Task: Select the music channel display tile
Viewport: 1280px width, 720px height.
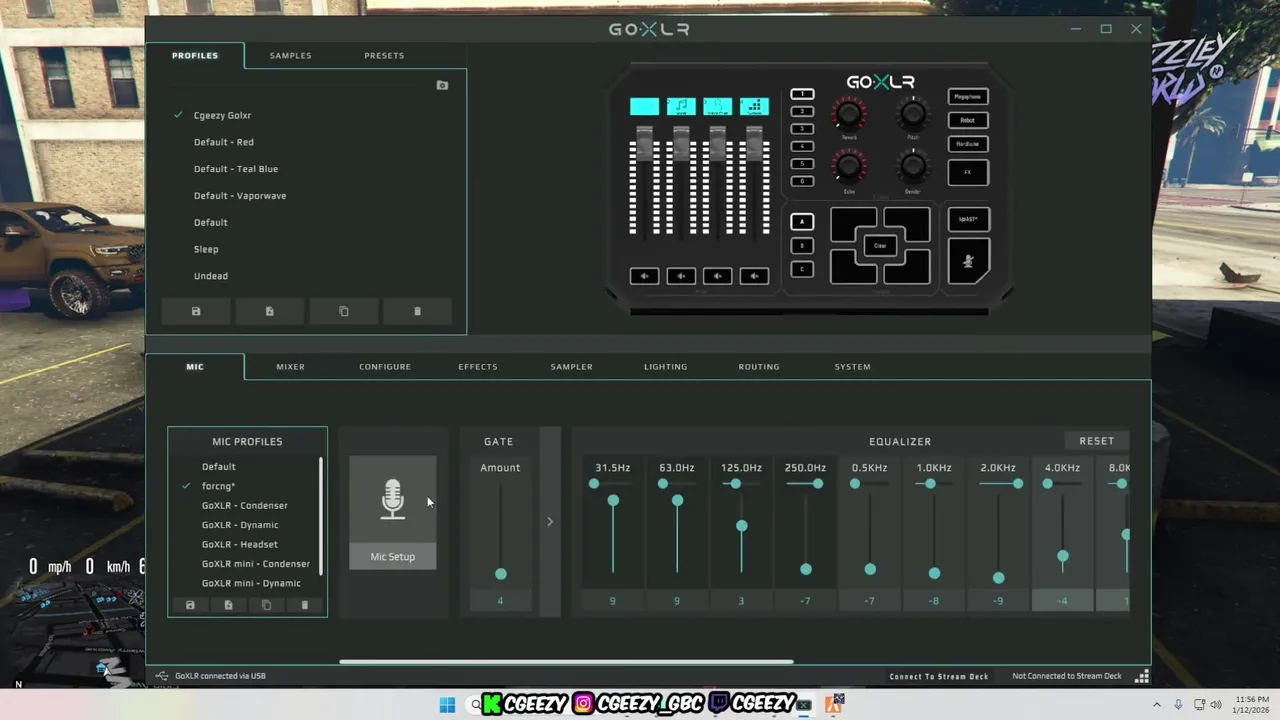Action: (x=681, y=106)
